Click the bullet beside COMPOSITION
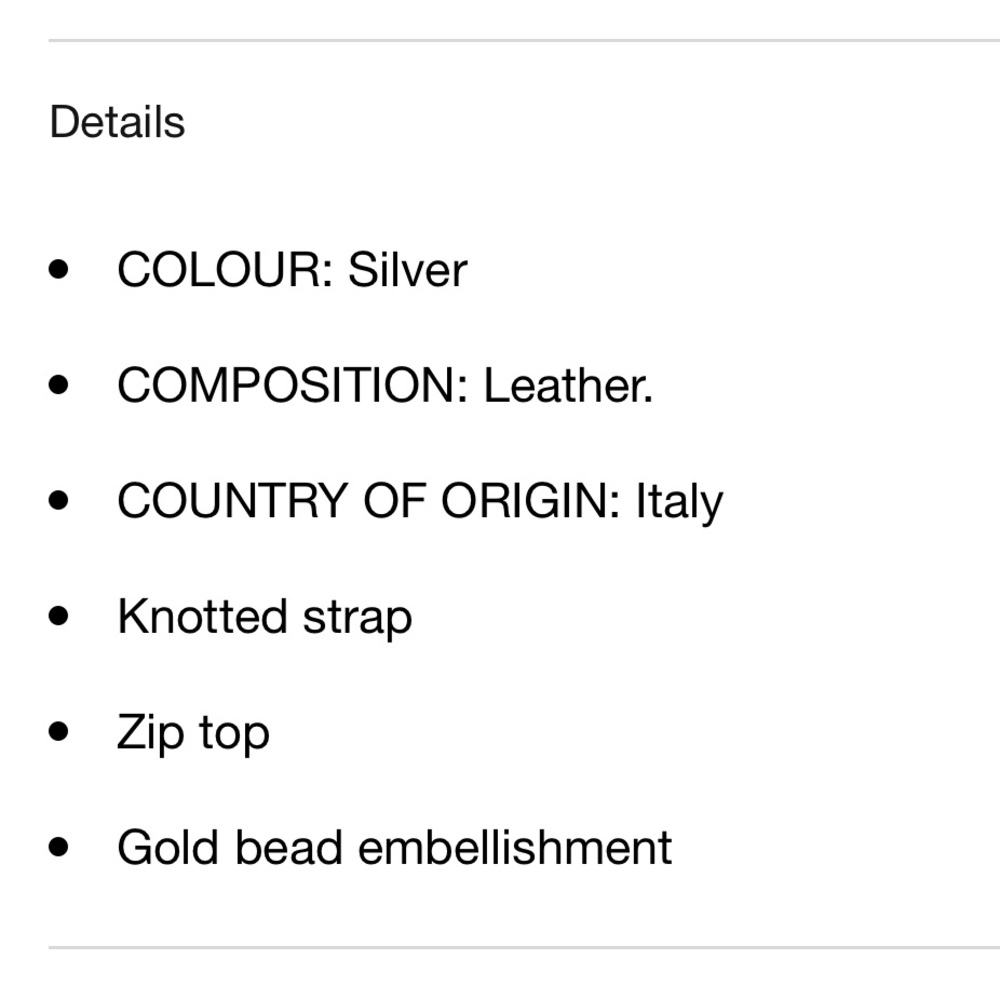Viewport: 1000px width, 1000px height. coord(60,385)
